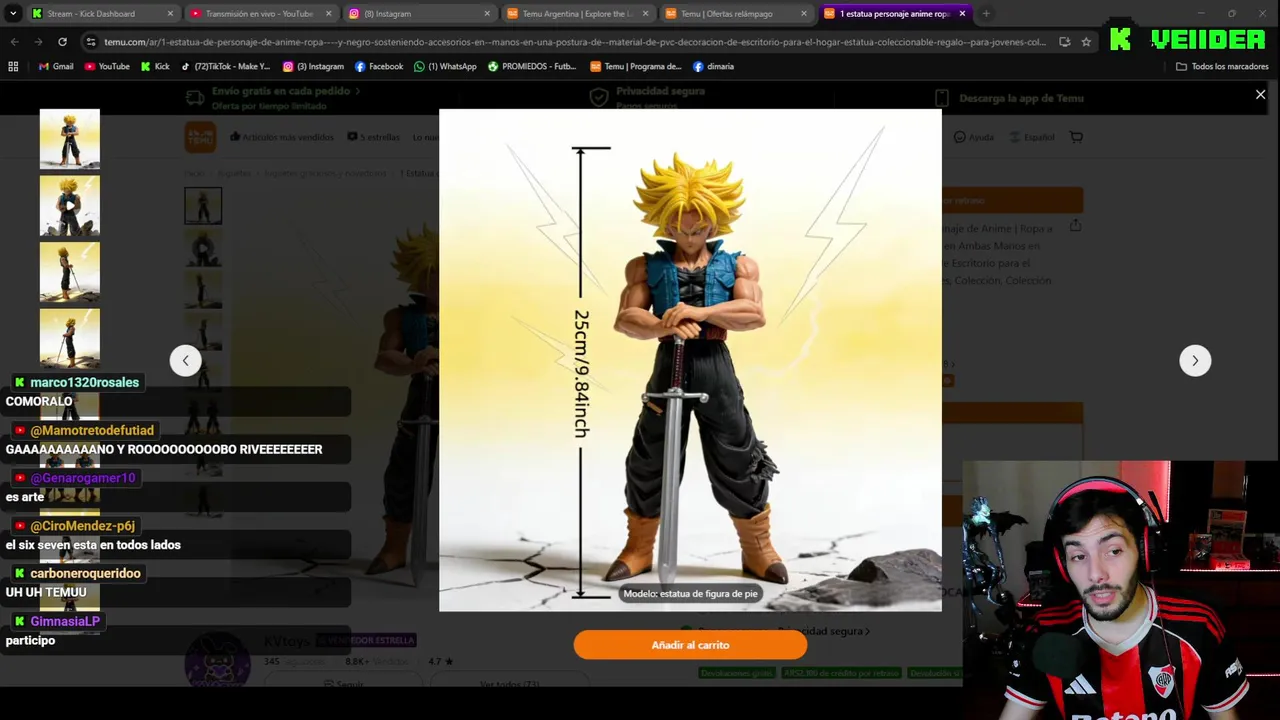This screenshot has height=720, width=1280.
Task: Click the shopping cart icon in the Temu header
Action: (x=1076, y=137)
